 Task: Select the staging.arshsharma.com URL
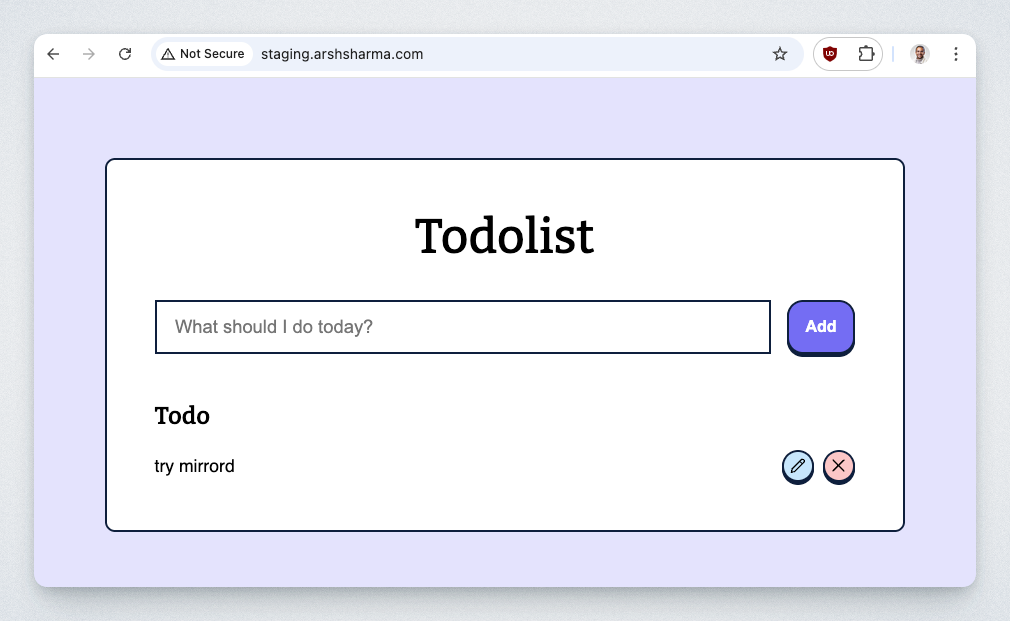[342, 54]
